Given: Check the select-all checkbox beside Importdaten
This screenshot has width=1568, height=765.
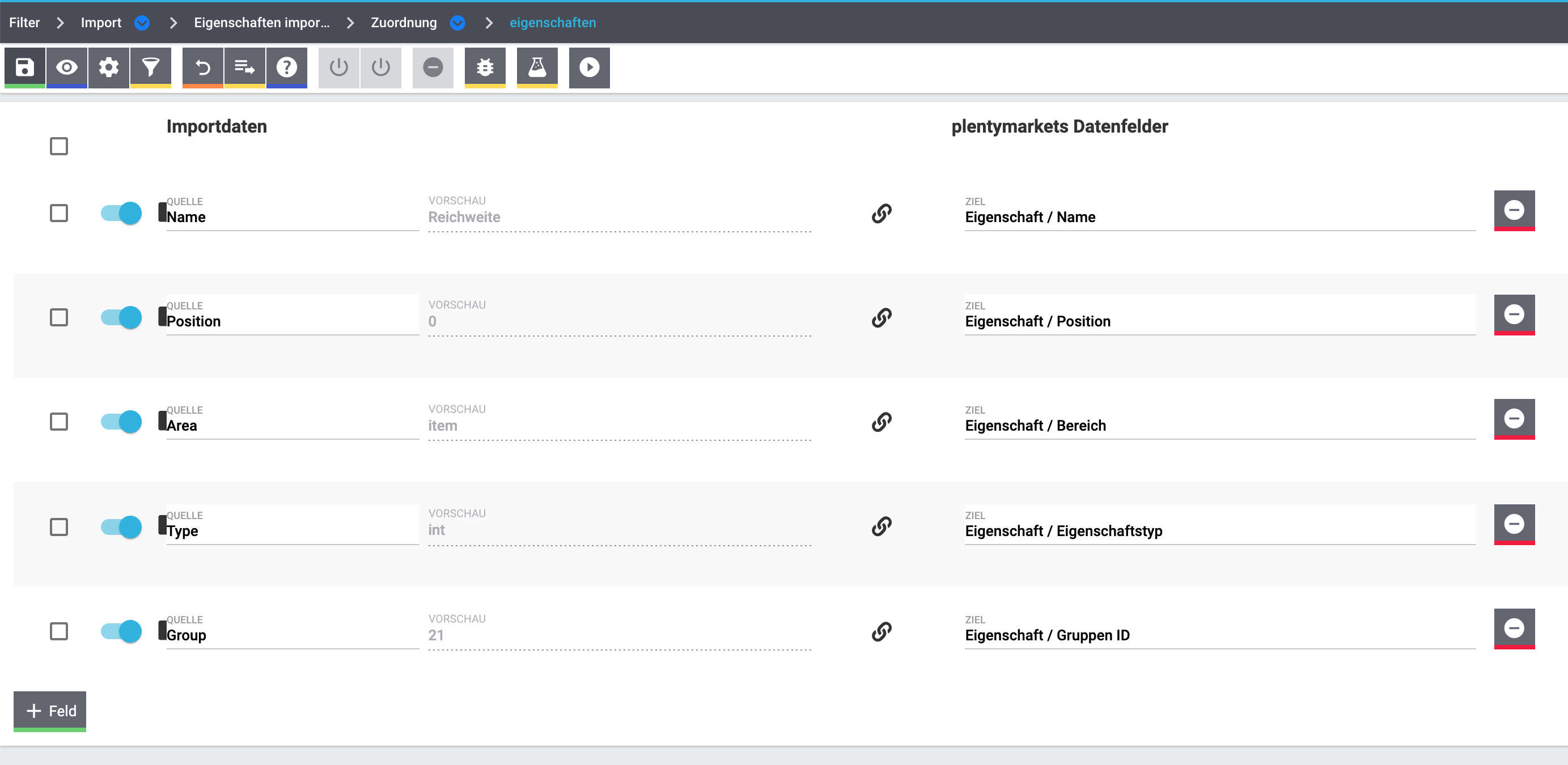Looking at the screenshot, I should 59,146.
